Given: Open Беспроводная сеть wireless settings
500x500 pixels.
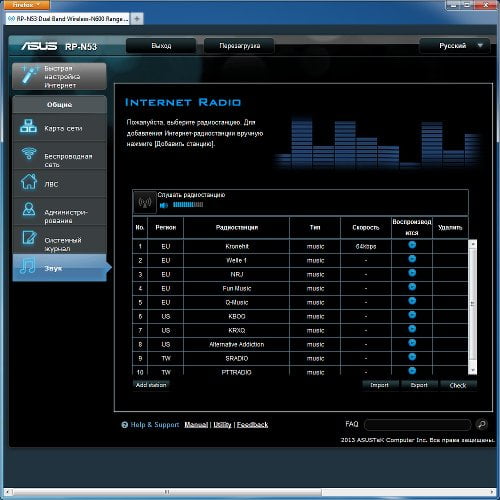Looking at the screenshot, I should (x=59, y=156).
